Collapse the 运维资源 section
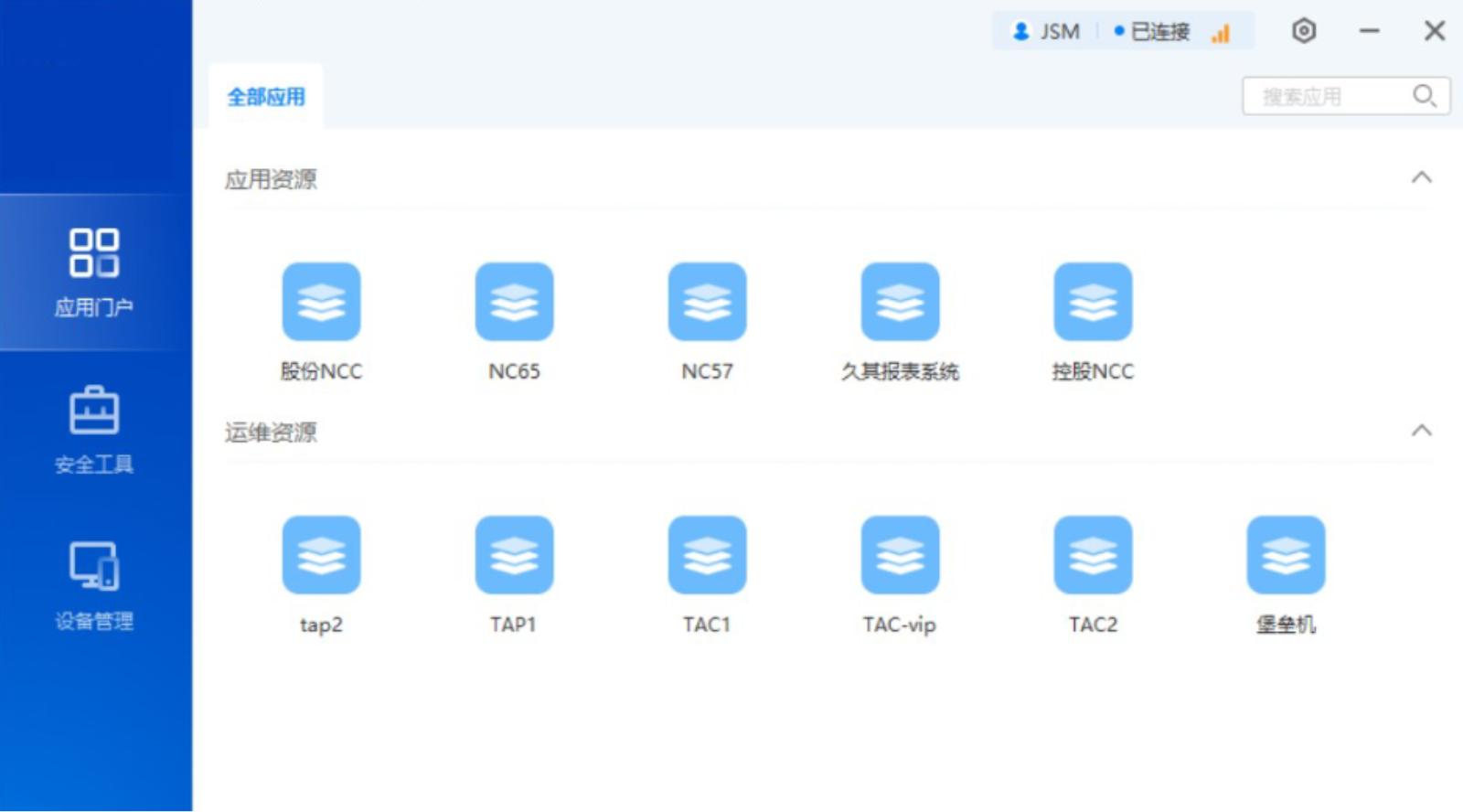The image size is (1463, 812). [x=1421, y=431]
